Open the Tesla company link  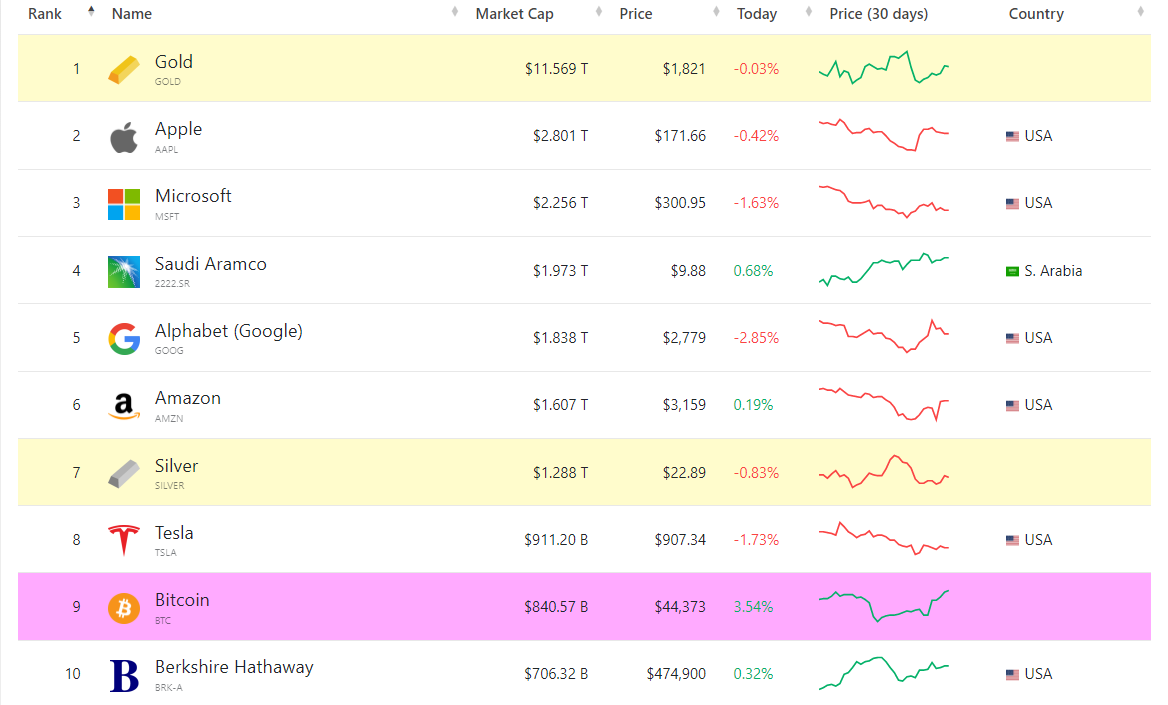pos(174,533)
